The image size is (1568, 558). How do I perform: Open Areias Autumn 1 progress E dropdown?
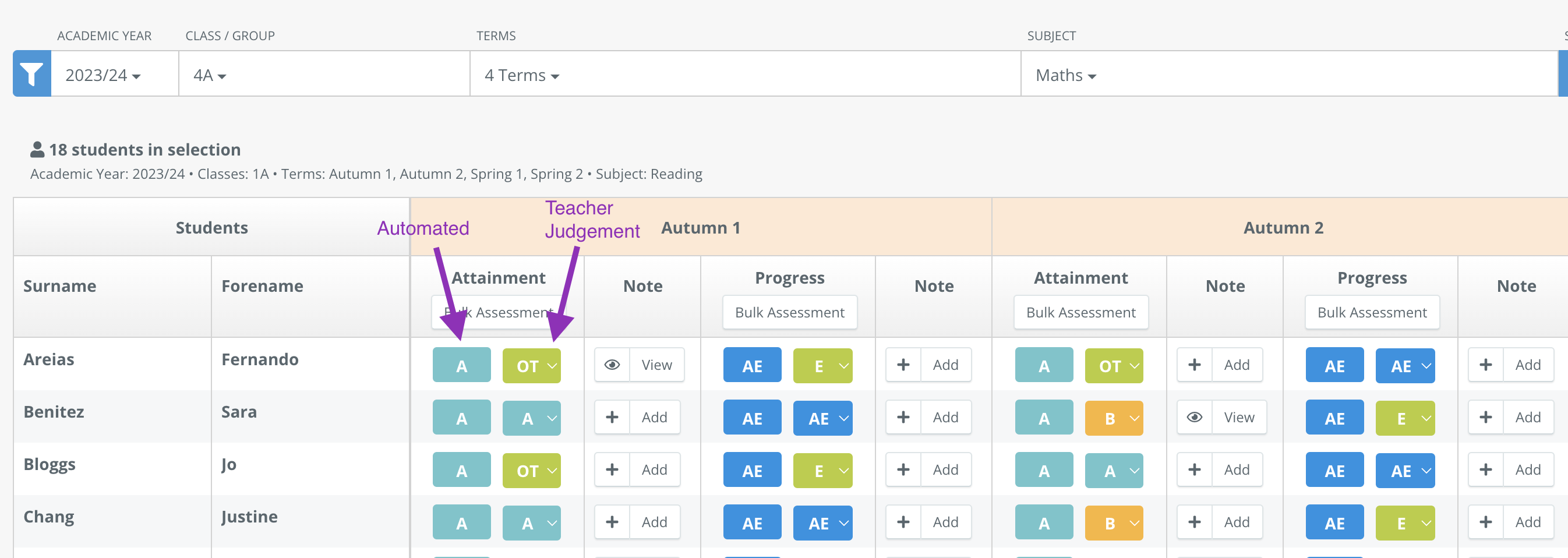point(822,365)
